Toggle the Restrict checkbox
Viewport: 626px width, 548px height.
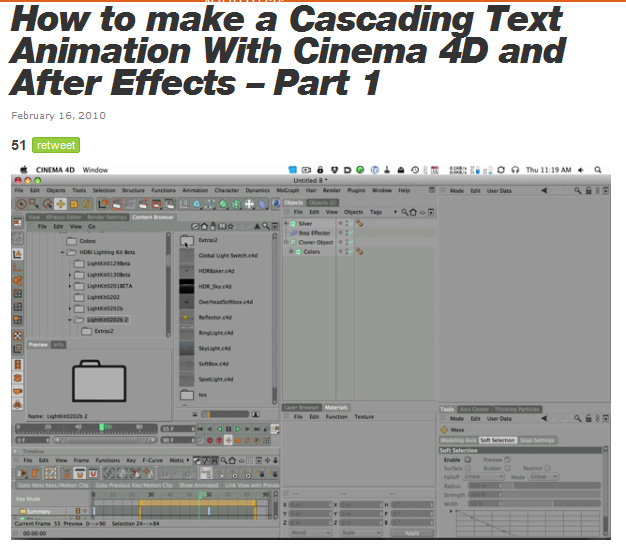pyautogui.click(x=547, y=468)
